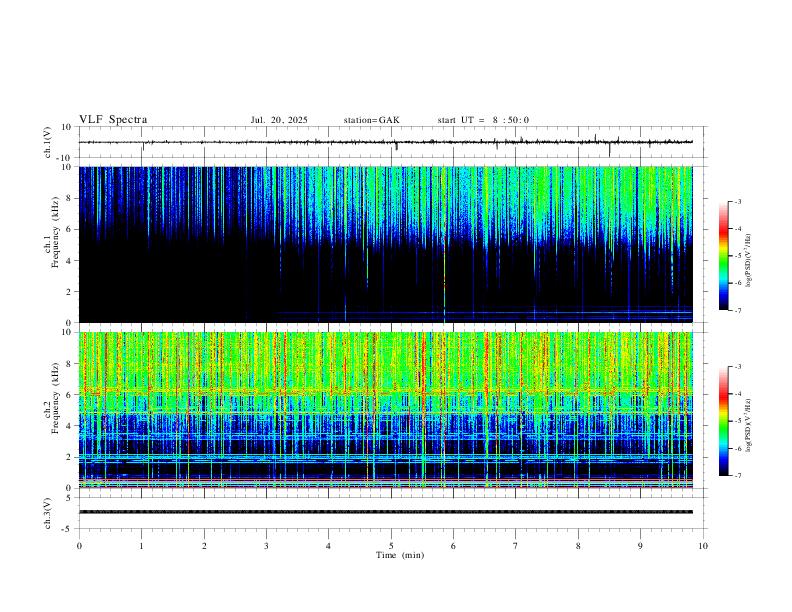Click the "10" label on the time axis
The image size is (792, 612).
click(703, 546)
